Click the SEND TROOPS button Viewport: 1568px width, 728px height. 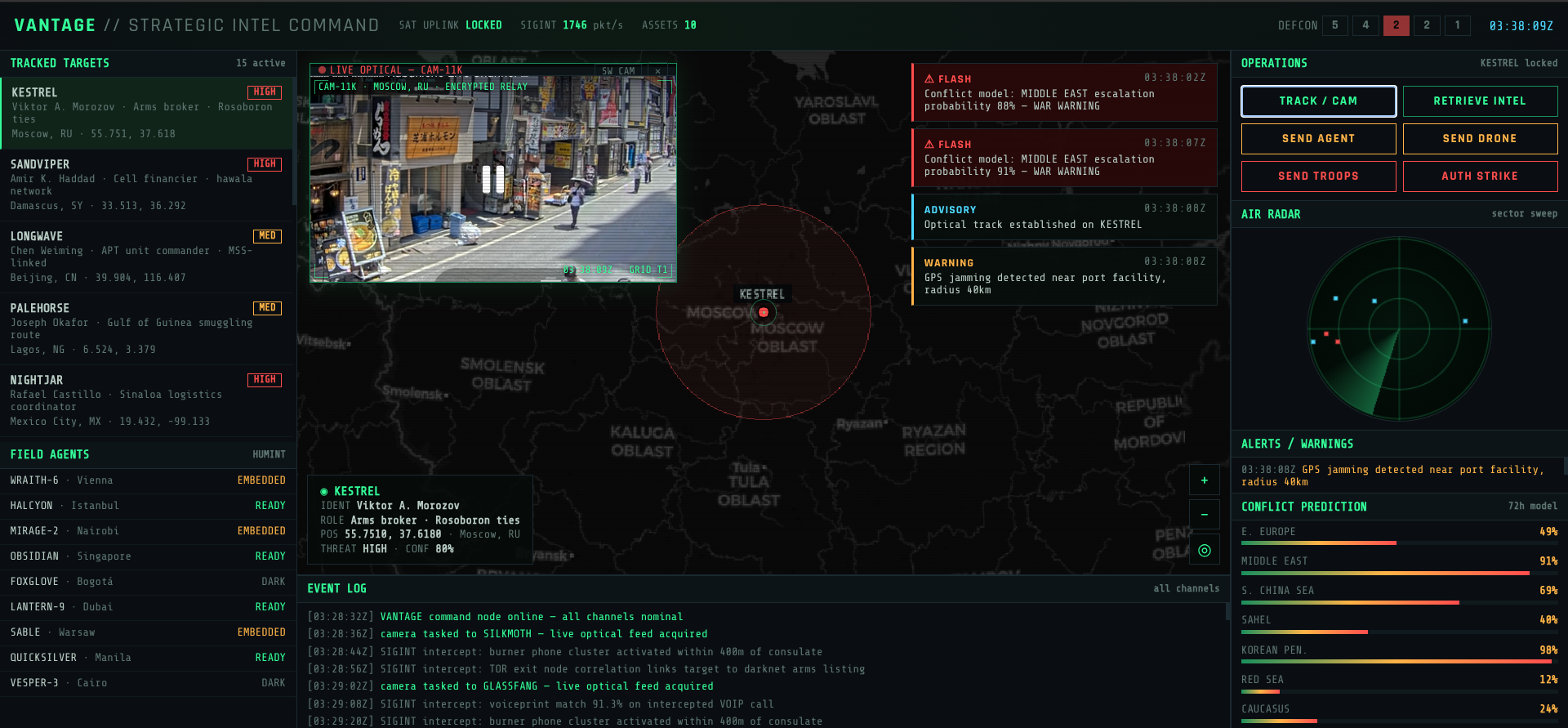pyautogui.click(x=1318, y=176)
